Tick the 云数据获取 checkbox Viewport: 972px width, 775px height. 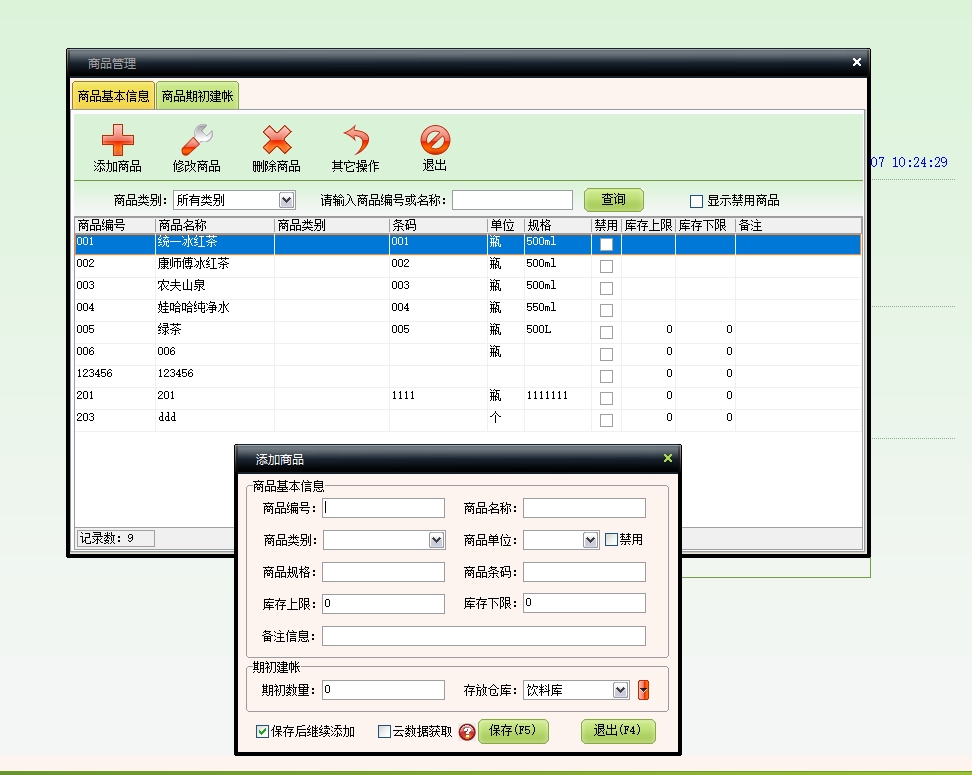click(x=384, y=732)
